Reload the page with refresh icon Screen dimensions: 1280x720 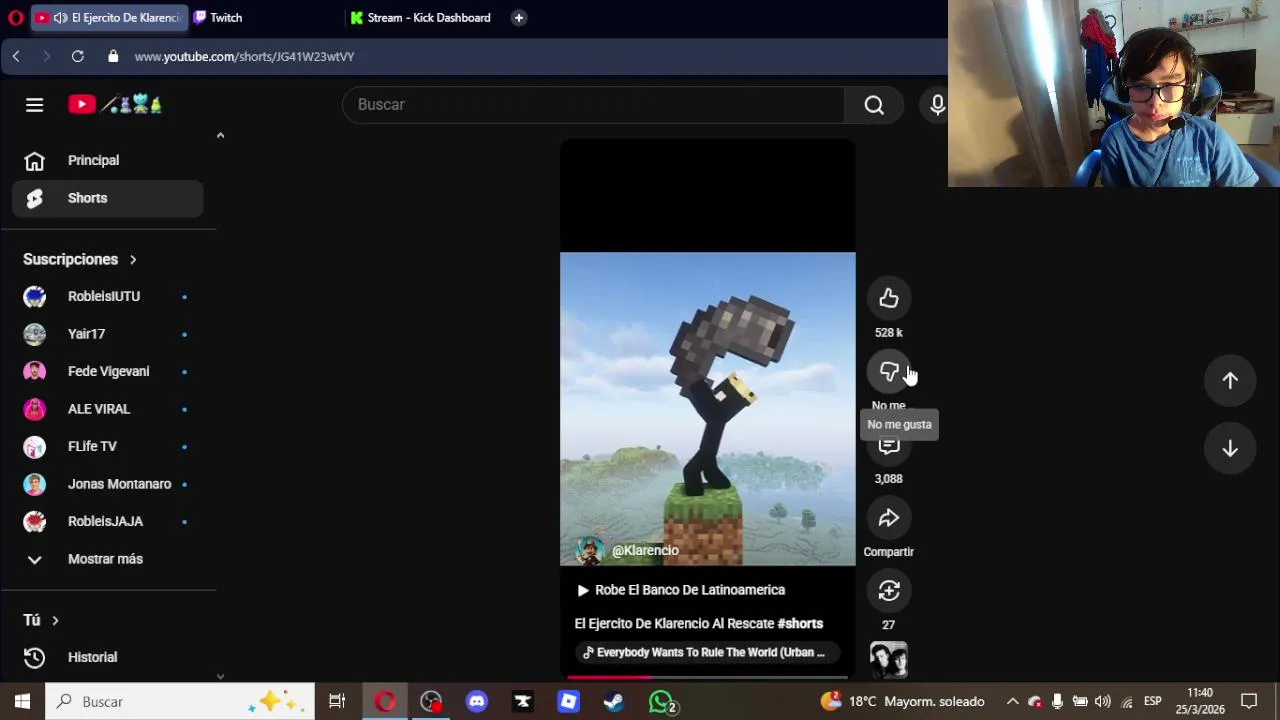click(x=77, y=57)
